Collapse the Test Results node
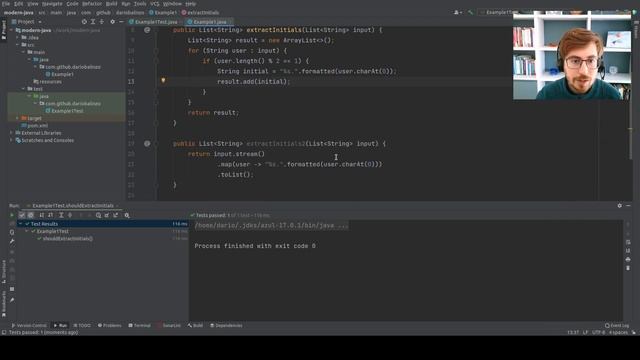This screenshot has width=640, height=360. pos(20,224)
